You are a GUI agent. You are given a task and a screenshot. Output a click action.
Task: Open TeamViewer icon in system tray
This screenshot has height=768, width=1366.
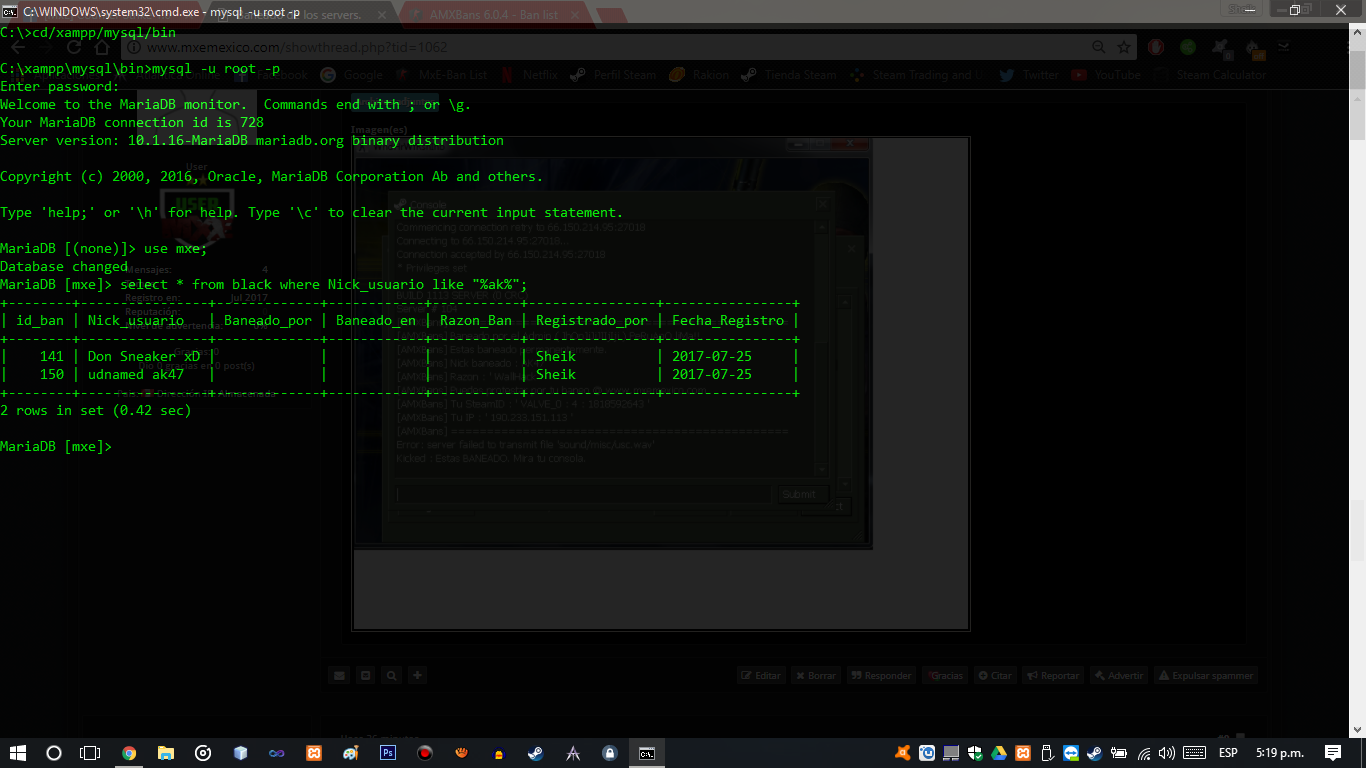coord(1071,753)
